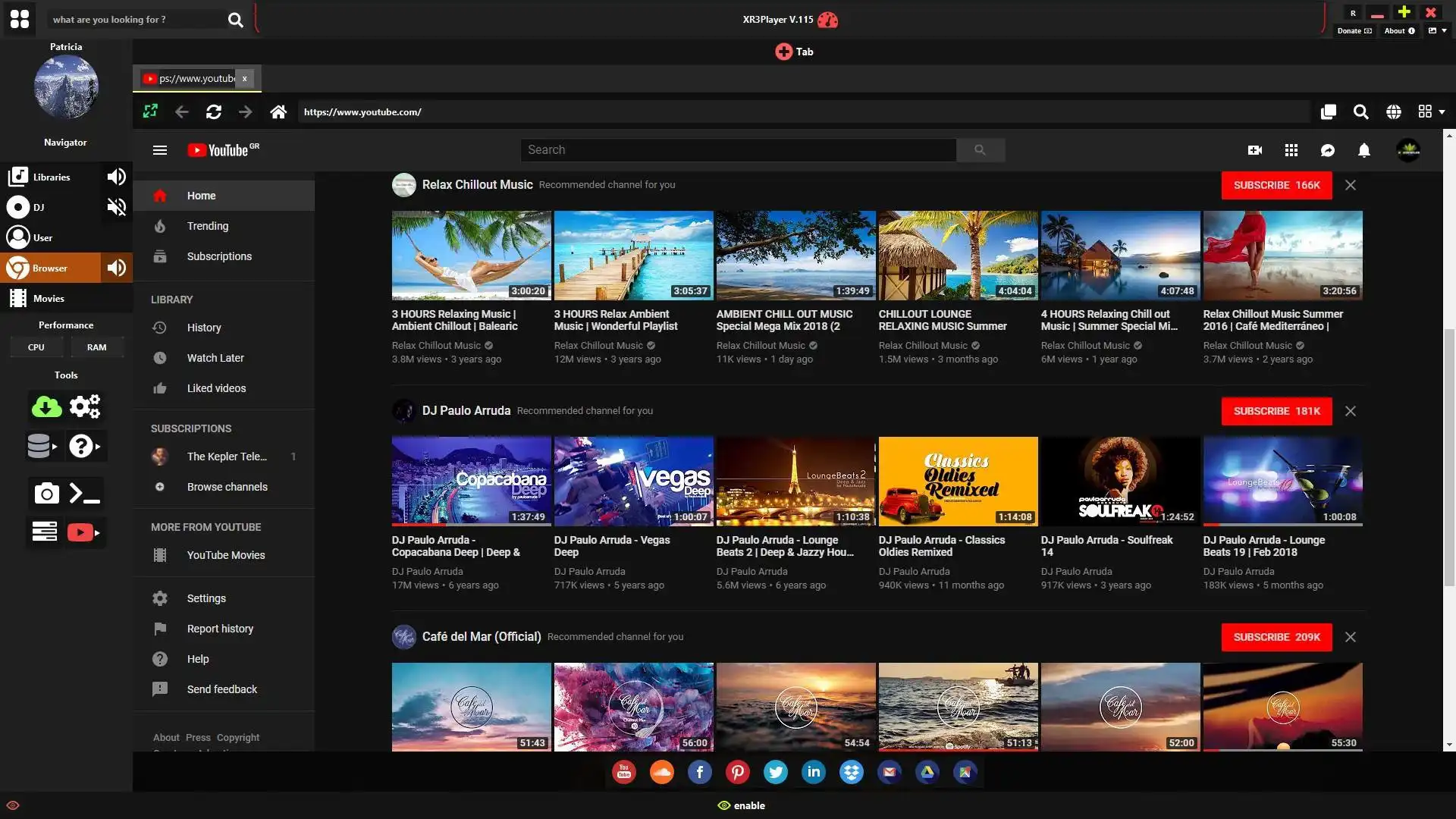Open SoundCloud shortcut in bottom bar

click(662, 772)
